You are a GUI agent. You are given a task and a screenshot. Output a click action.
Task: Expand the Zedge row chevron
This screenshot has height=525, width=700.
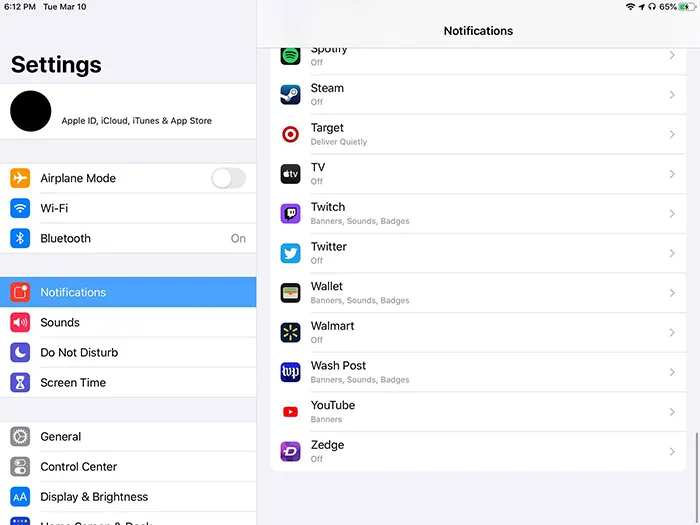point(672,451)
